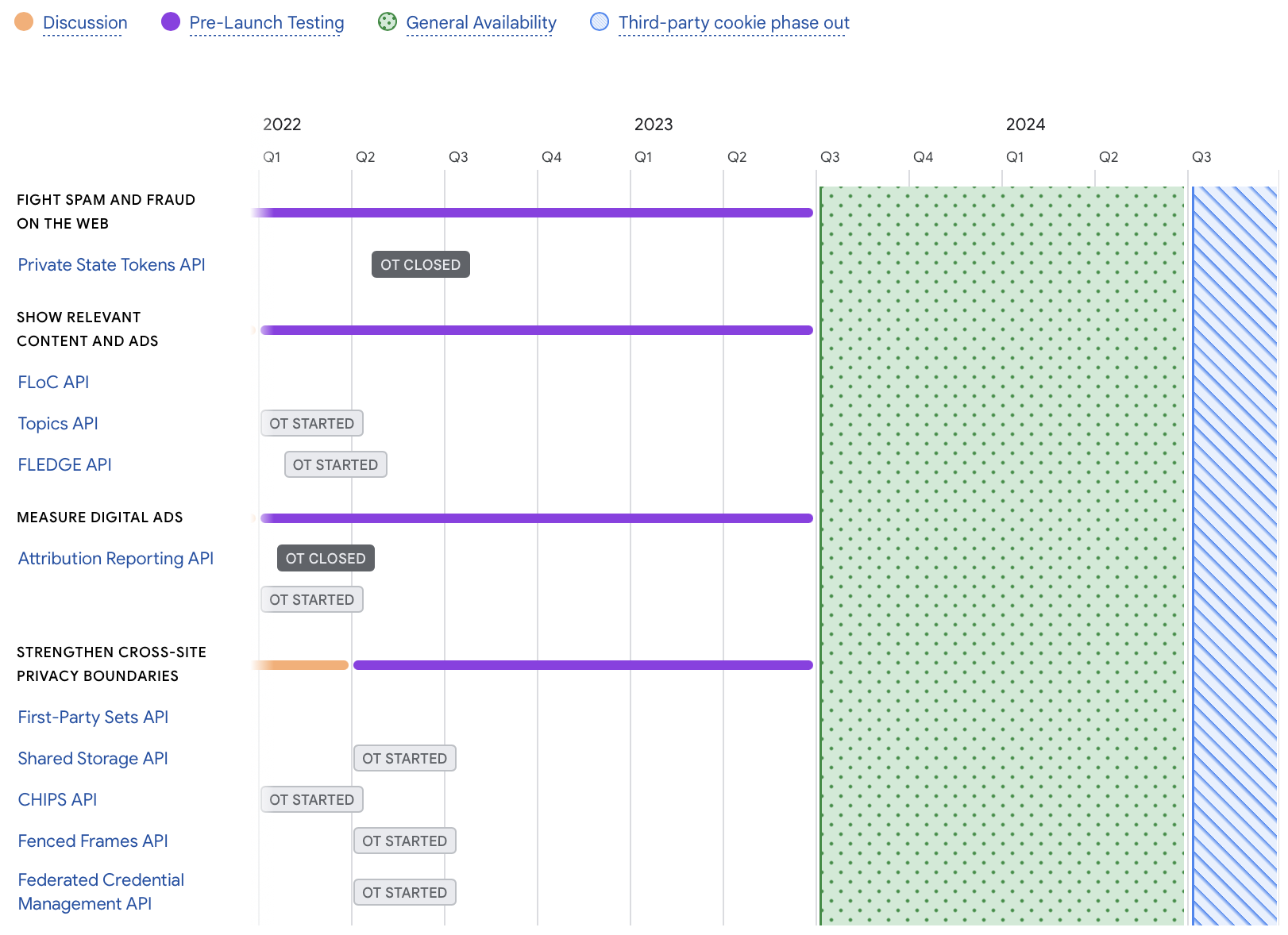Open the FLoC API link
Screen dimensions: 1288x935
53,383
